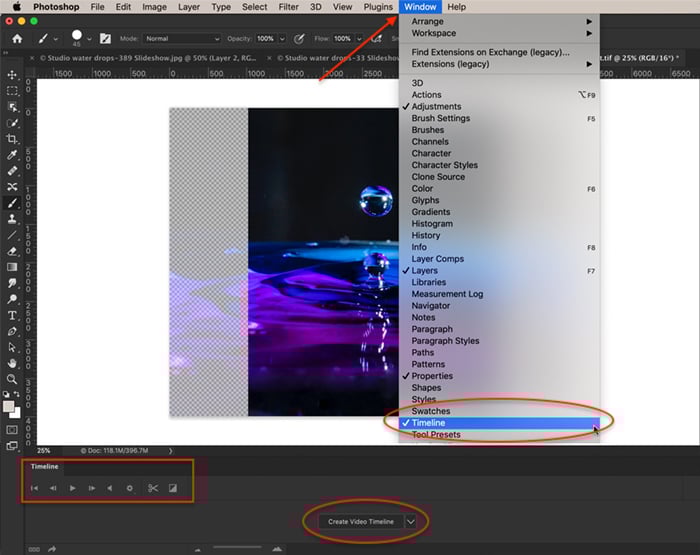Viewport: 700px width, 555px height.
Task: Play the Timeline
Action: (x=72, y=488)
